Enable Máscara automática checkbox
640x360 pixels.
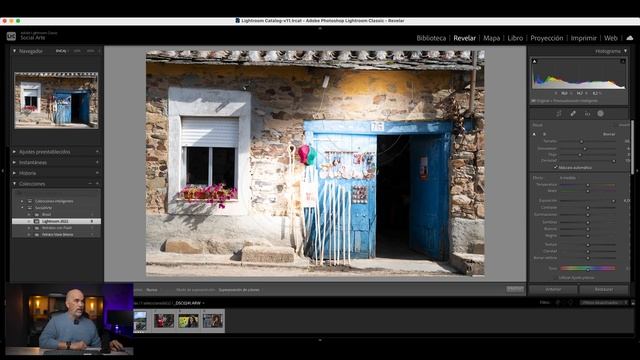pyautogui.click(x=556, y=167)
